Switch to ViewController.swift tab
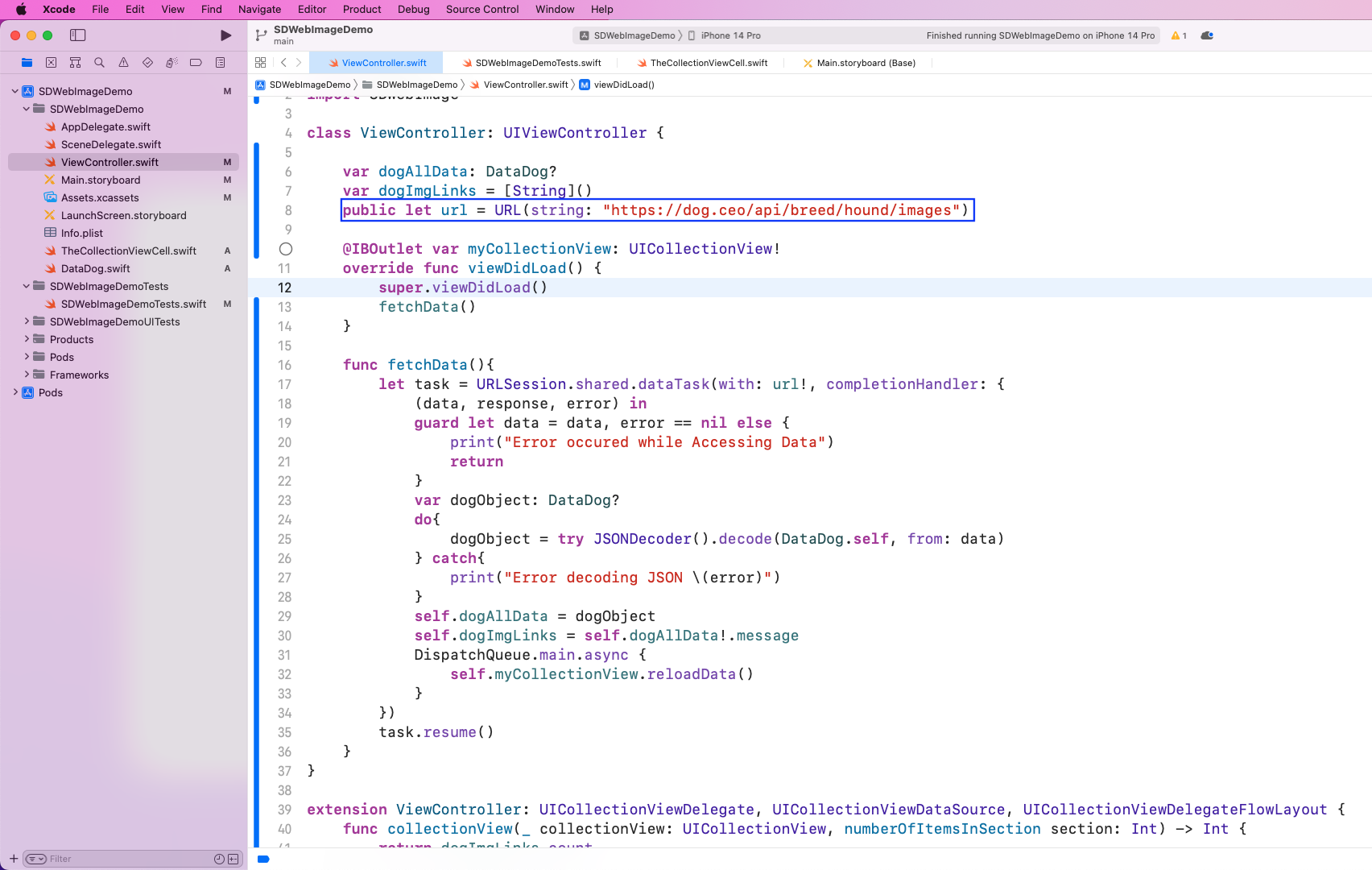 tap(376, 63)
